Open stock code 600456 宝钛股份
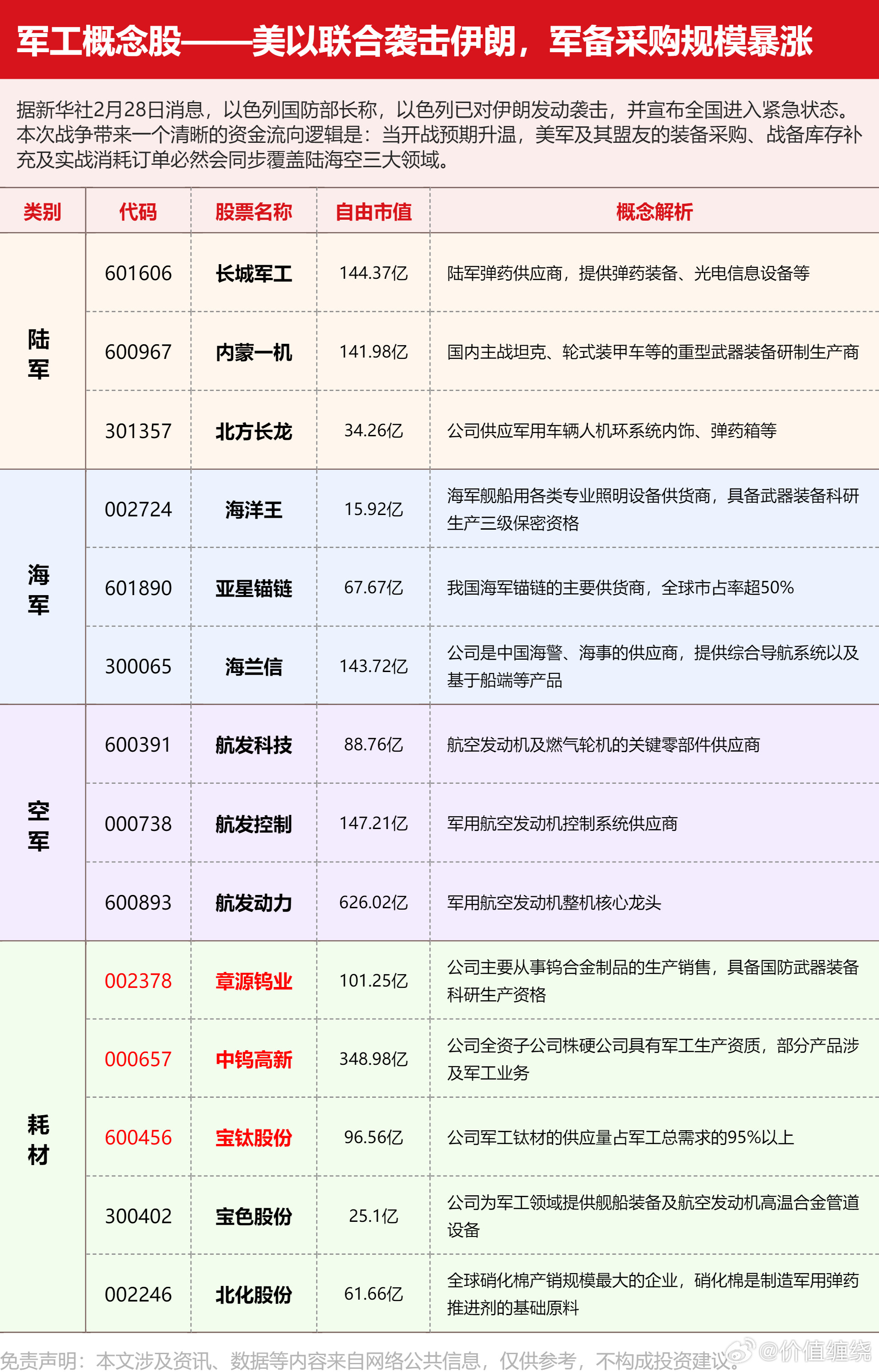 [x=139, y=1139]
